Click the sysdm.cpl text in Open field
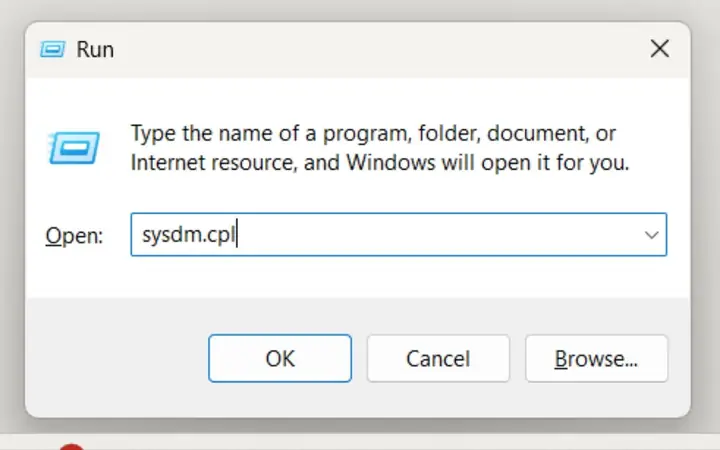This screenshot has height=450, width=720. [189, 235]
